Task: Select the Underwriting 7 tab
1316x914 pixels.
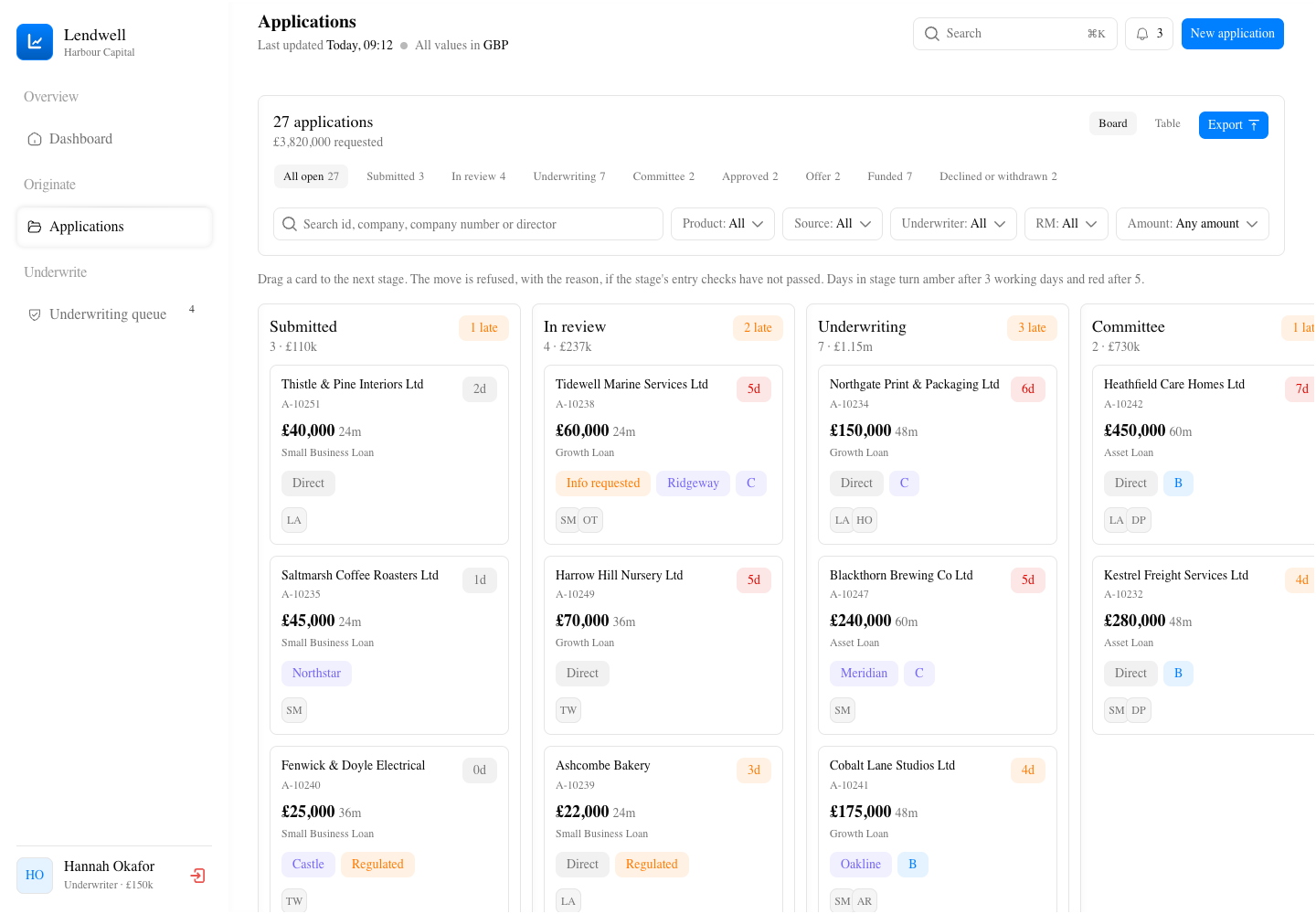Action: click(x=569, y=176)
